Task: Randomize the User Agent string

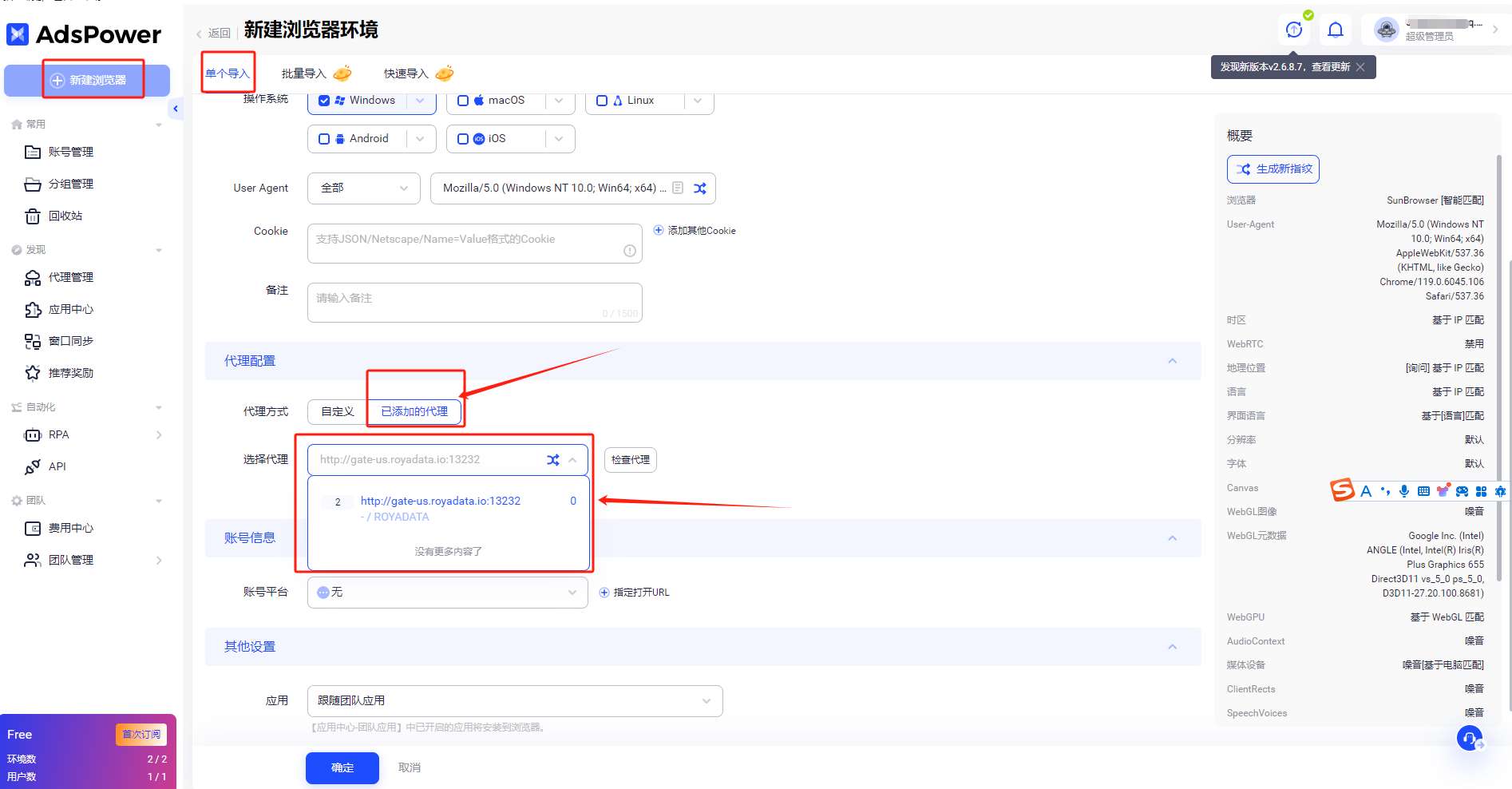Action: point(700,188)
